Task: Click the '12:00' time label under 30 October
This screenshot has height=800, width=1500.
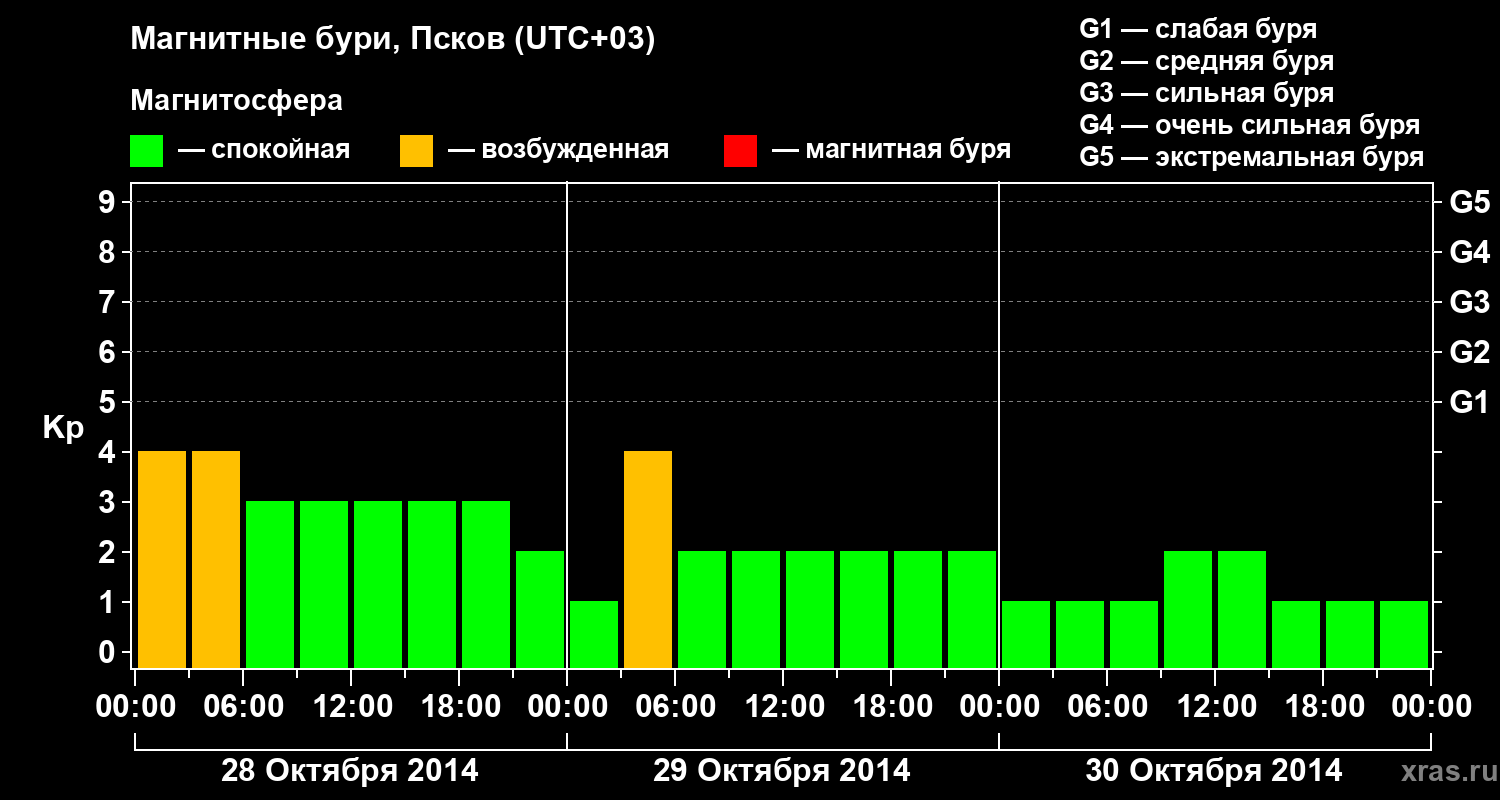Action: tap(1215, 707)
